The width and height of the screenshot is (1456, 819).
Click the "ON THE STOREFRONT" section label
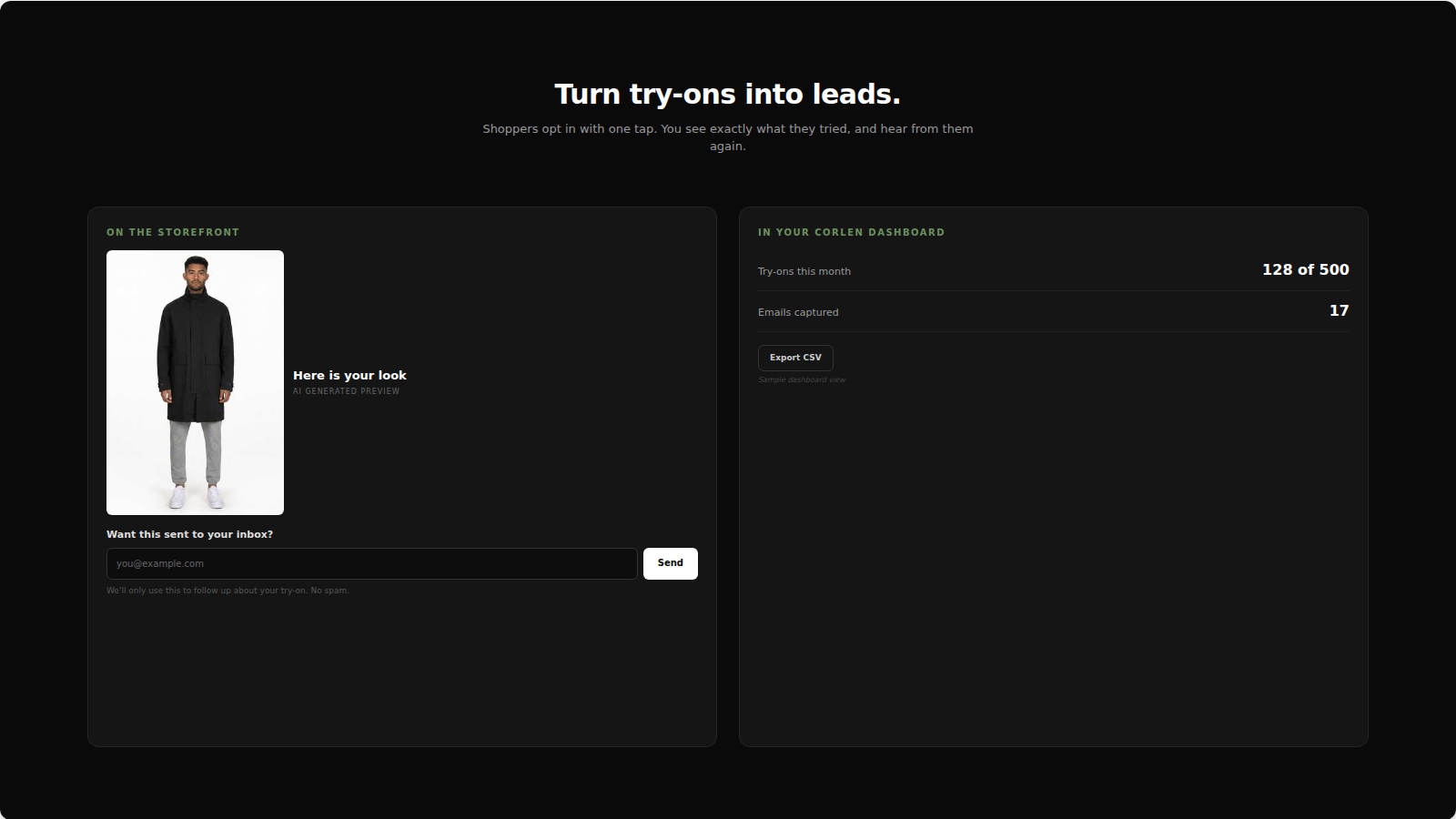(x=173, y=232)
